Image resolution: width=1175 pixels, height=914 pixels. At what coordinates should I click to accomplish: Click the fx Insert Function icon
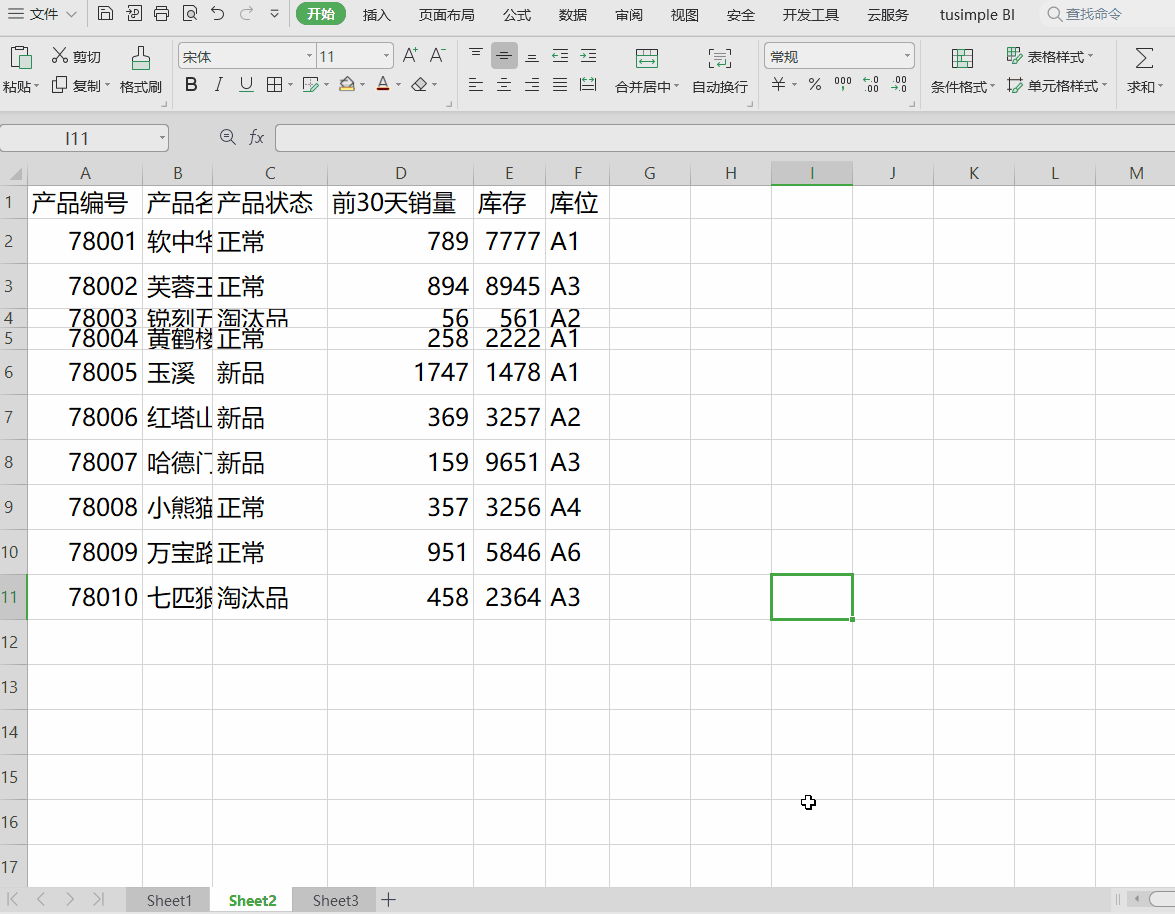pyautogui.click(x=256, y=137)
